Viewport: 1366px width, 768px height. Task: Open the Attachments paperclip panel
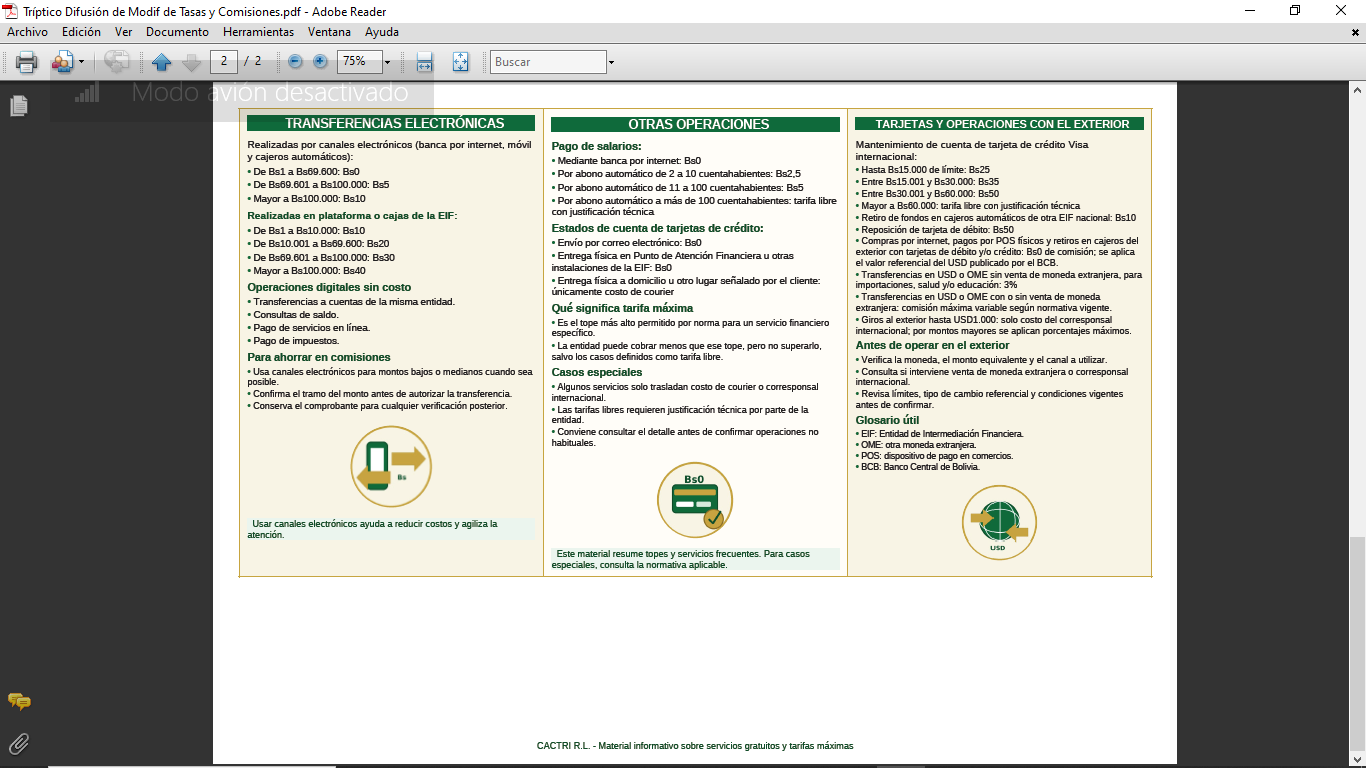[x=19, y=743]
